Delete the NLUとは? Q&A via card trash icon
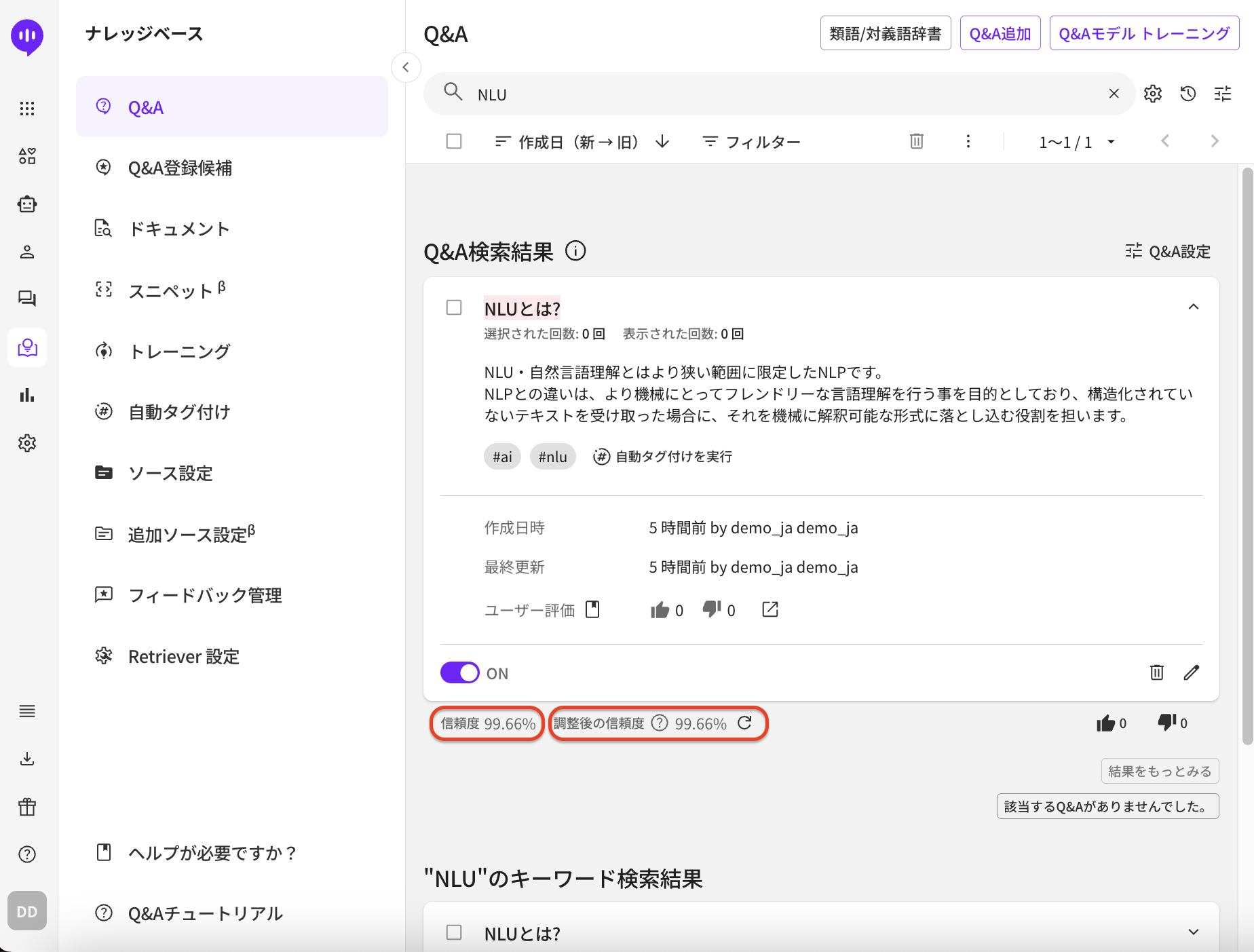1254x952 pixels. [1156, 672]
